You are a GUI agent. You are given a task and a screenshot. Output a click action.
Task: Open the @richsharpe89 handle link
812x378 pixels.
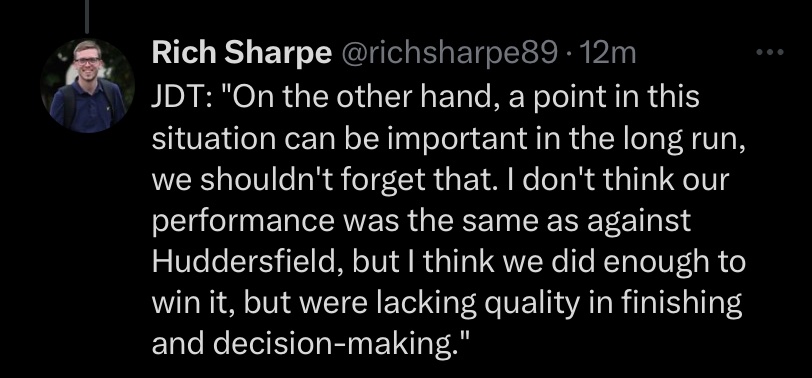coord(448,54)
